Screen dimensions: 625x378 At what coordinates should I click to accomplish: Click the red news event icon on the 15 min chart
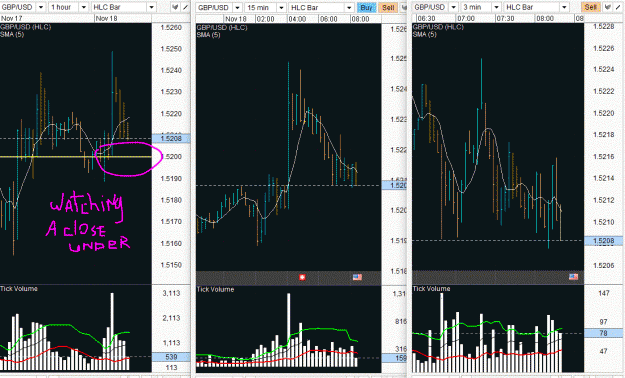(302, 277)
